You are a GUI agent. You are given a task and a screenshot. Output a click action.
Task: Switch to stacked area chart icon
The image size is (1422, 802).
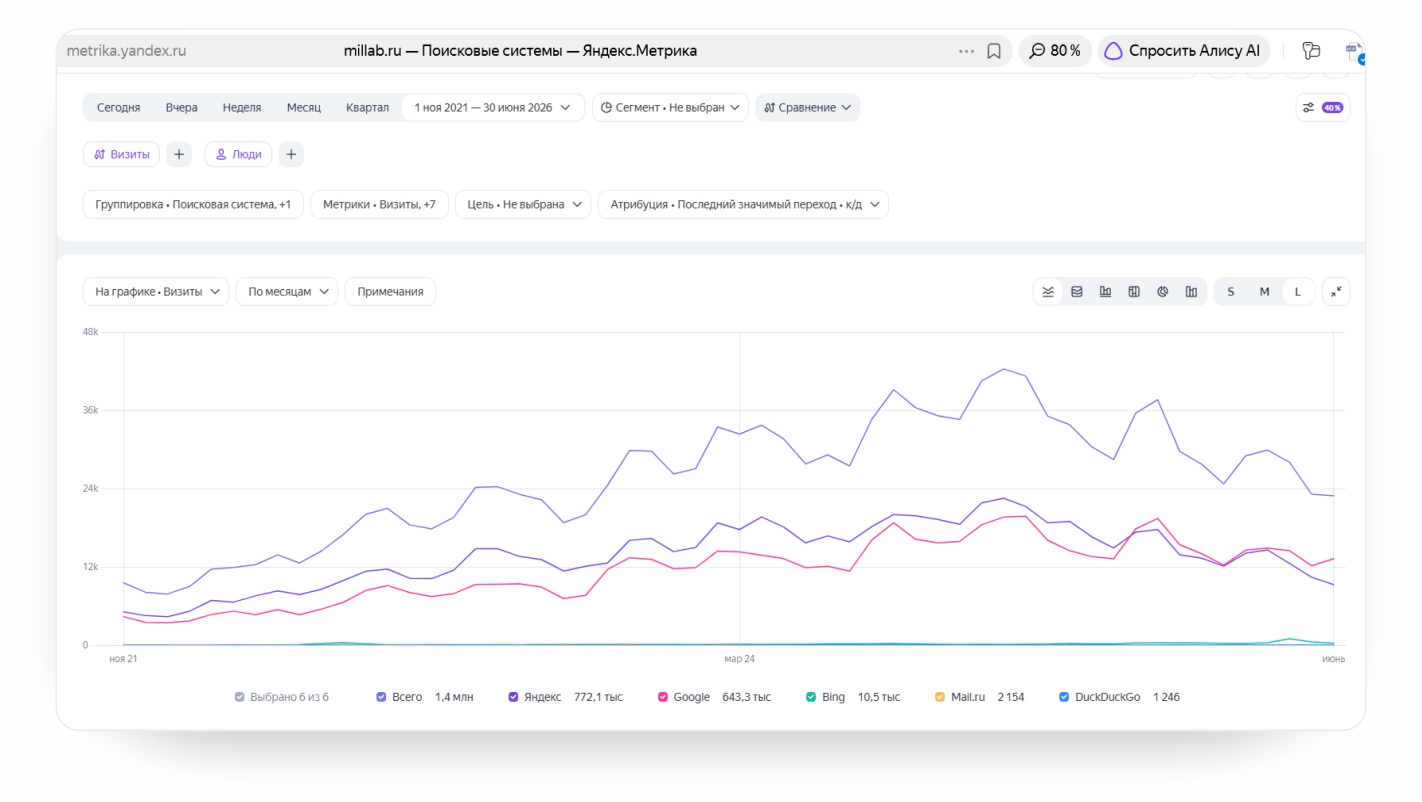tap(1077, 292)
